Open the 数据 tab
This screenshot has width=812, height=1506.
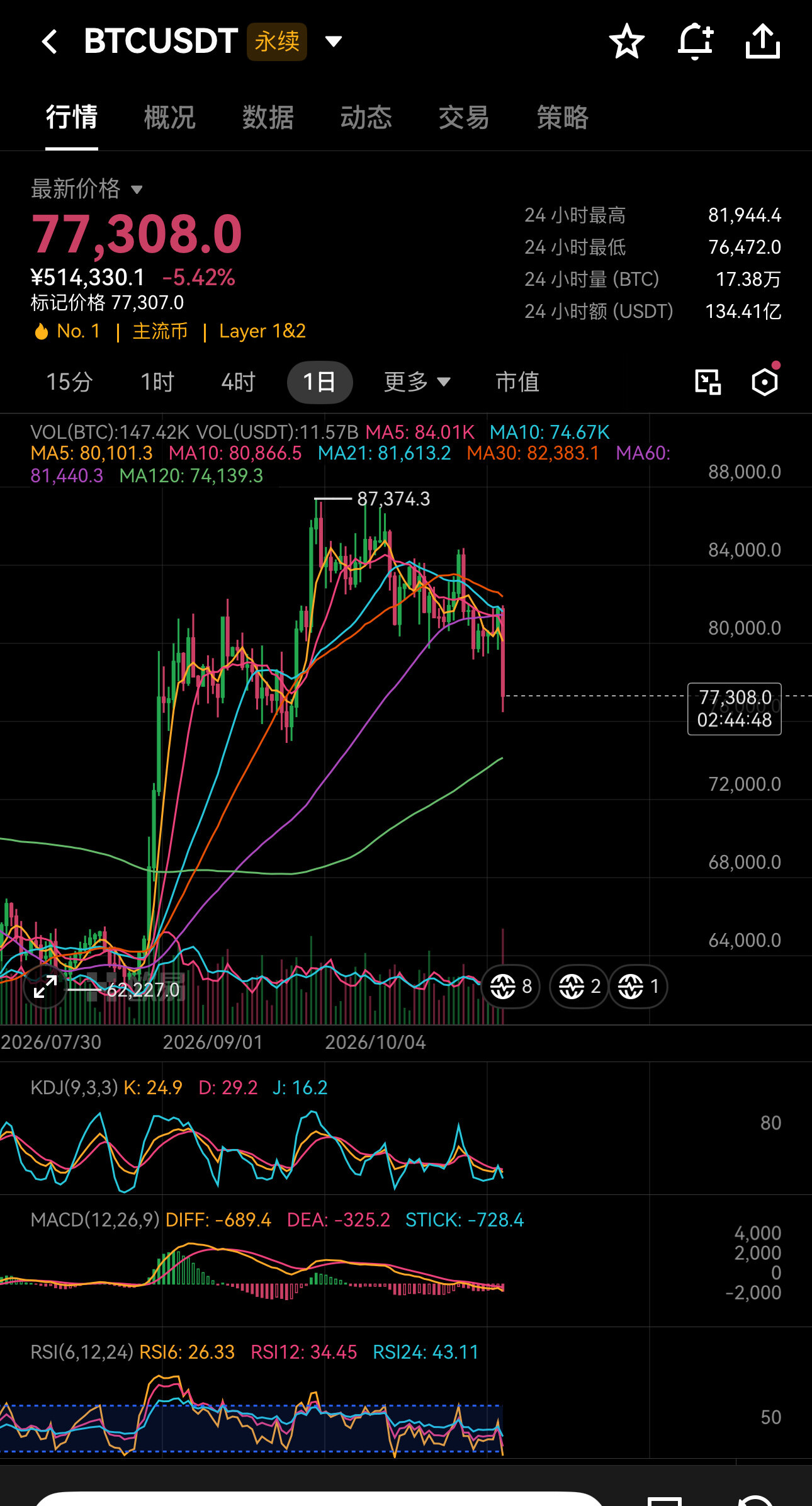pos(268,118)
